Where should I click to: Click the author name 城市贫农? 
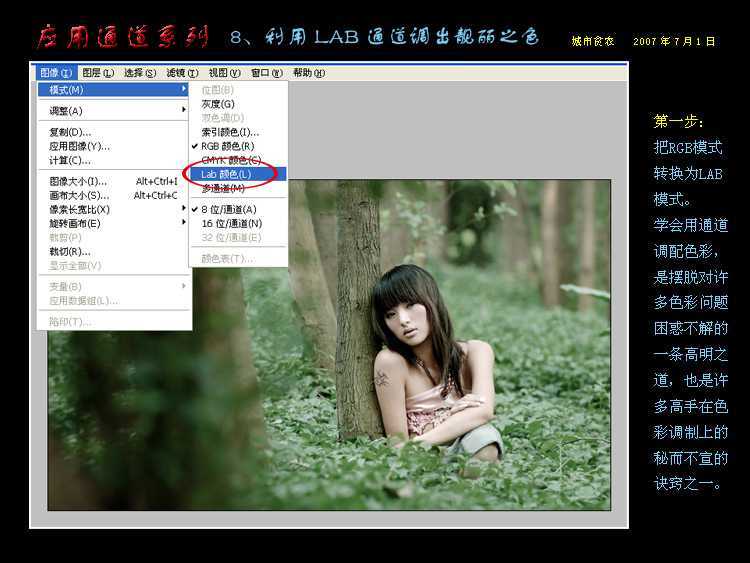pos(593,41)
